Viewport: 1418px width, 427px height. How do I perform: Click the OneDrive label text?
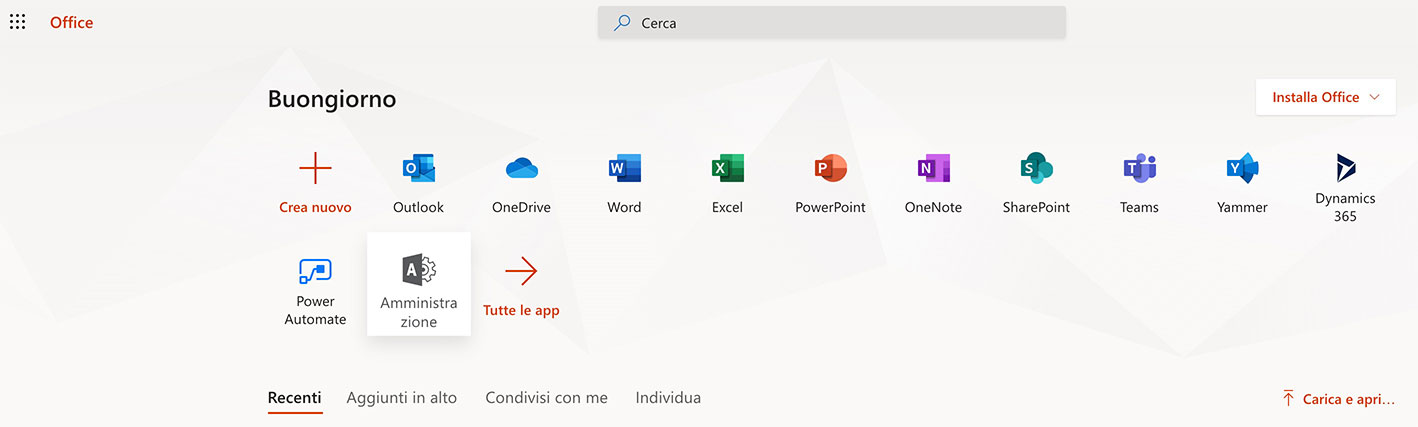coord(521,208)
